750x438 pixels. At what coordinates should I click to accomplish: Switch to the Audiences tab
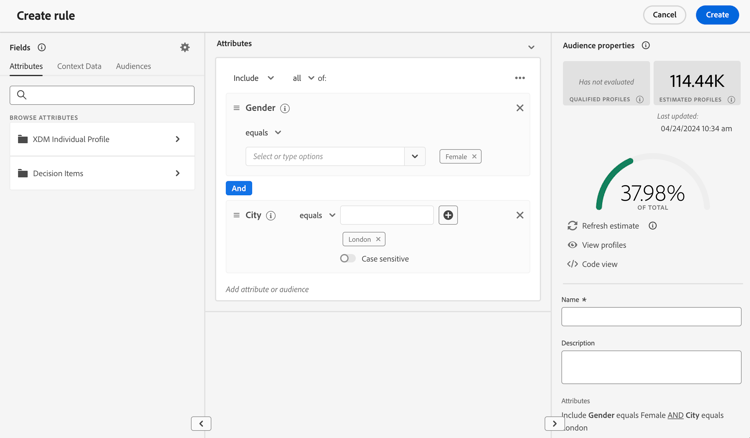133,66
